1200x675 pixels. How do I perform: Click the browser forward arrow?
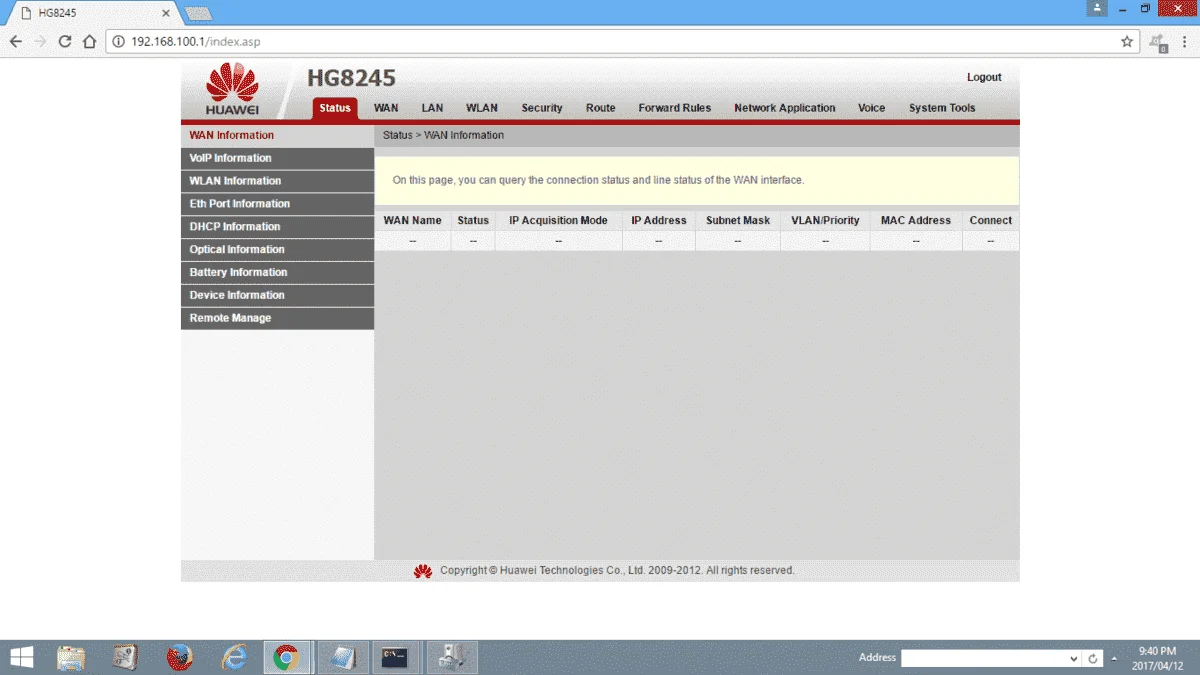[x=40, y=42]
